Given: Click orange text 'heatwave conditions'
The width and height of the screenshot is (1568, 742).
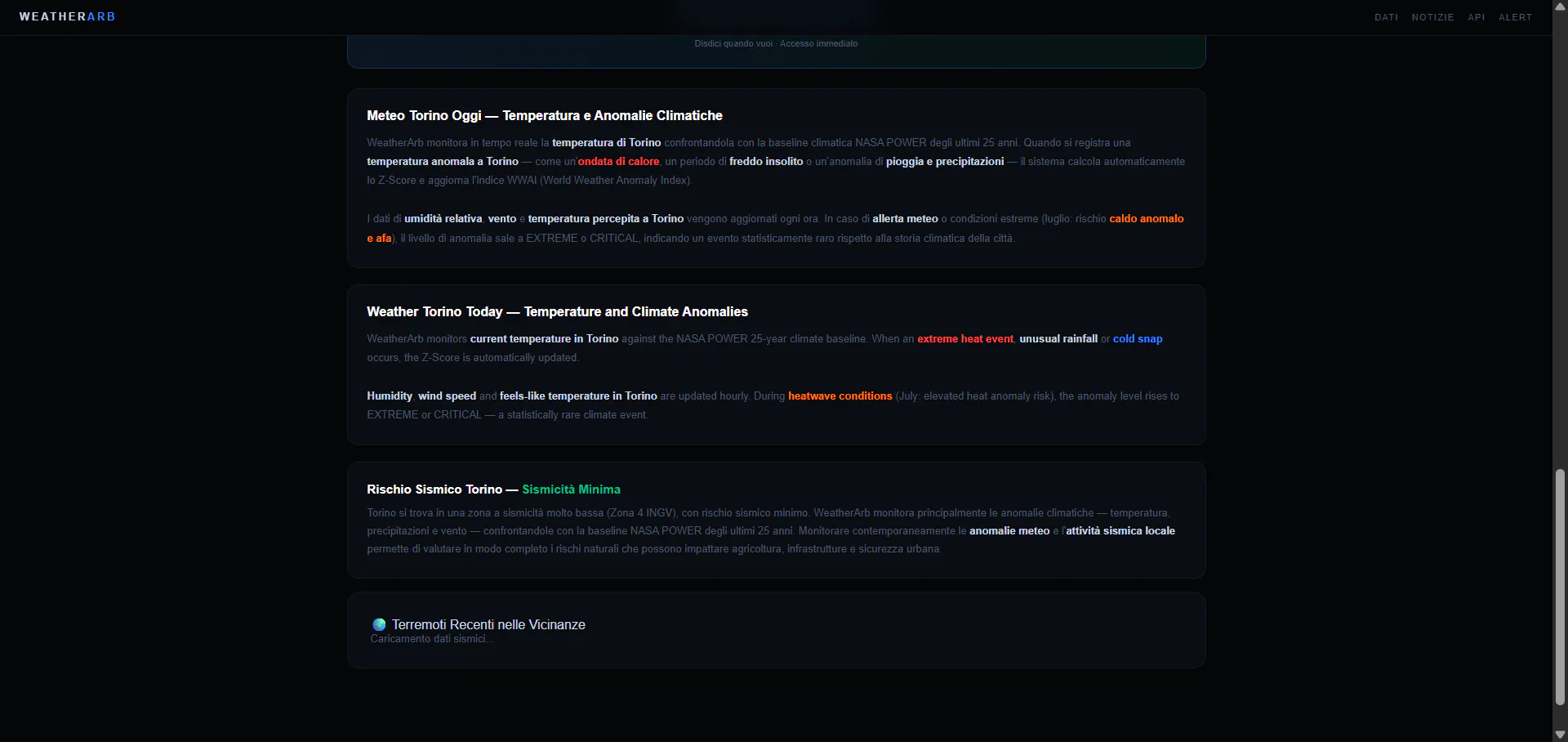Looking at the screenshot, I should pyautogui.click(x=840, y=396).
